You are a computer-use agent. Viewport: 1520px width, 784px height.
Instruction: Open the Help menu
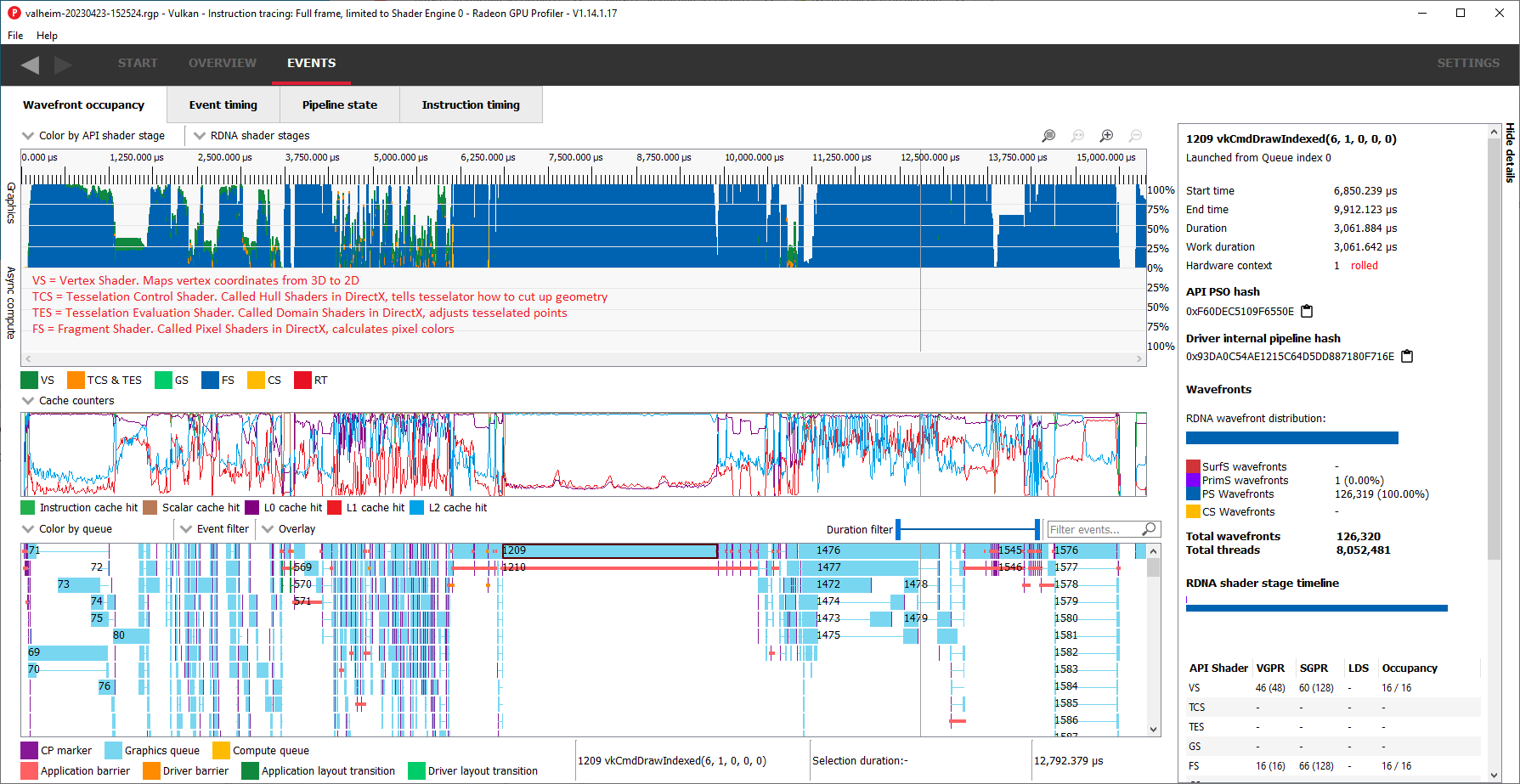[x=47, y=36]
